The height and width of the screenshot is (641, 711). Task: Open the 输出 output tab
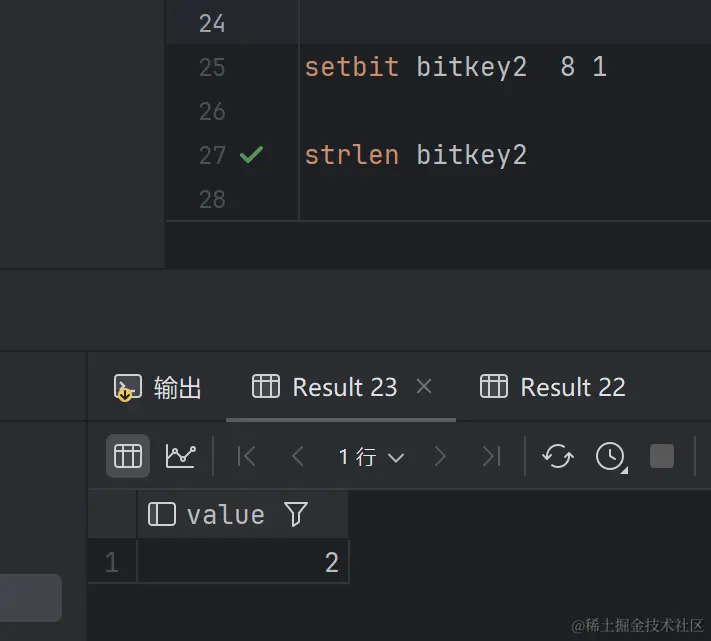click(x=157, y=388)
